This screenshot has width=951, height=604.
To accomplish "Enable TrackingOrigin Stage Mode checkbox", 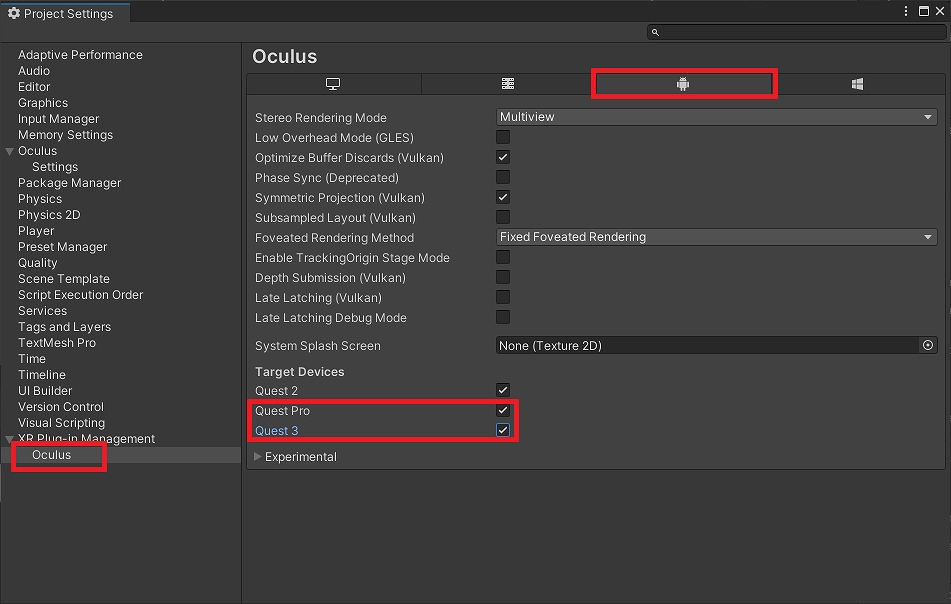I will point(503,257).
